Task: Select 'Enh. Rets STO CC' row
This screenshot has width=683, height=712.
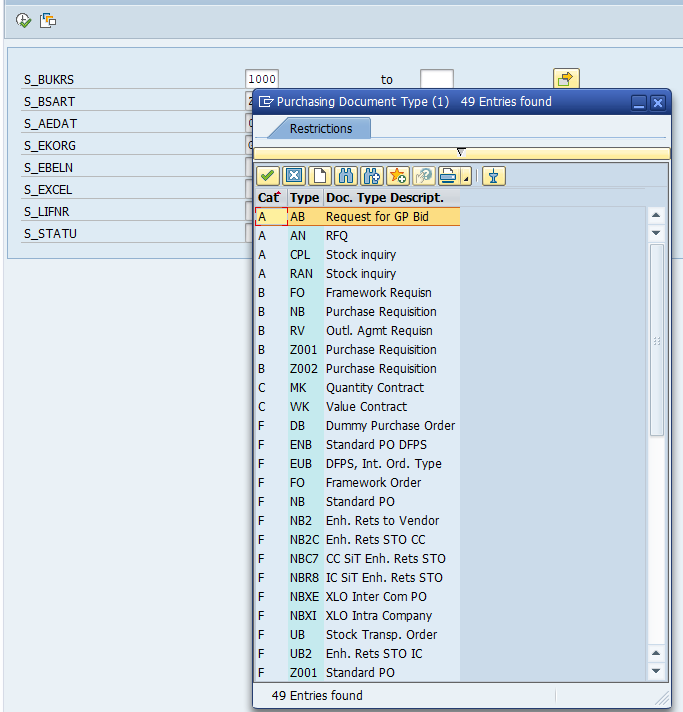Action: click(358, 539)
